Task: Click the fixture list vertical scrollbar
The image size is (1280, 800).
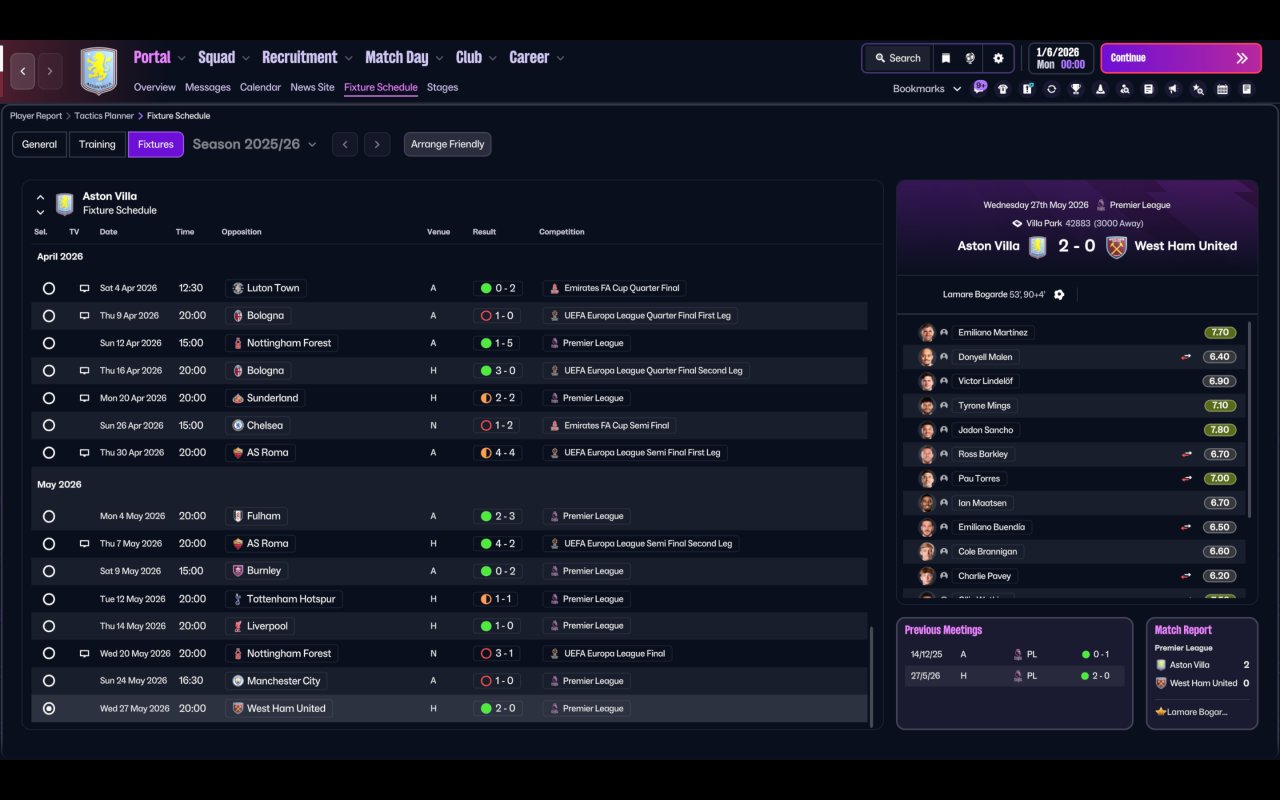Action: pyautogui.click(x=871, y=676)
